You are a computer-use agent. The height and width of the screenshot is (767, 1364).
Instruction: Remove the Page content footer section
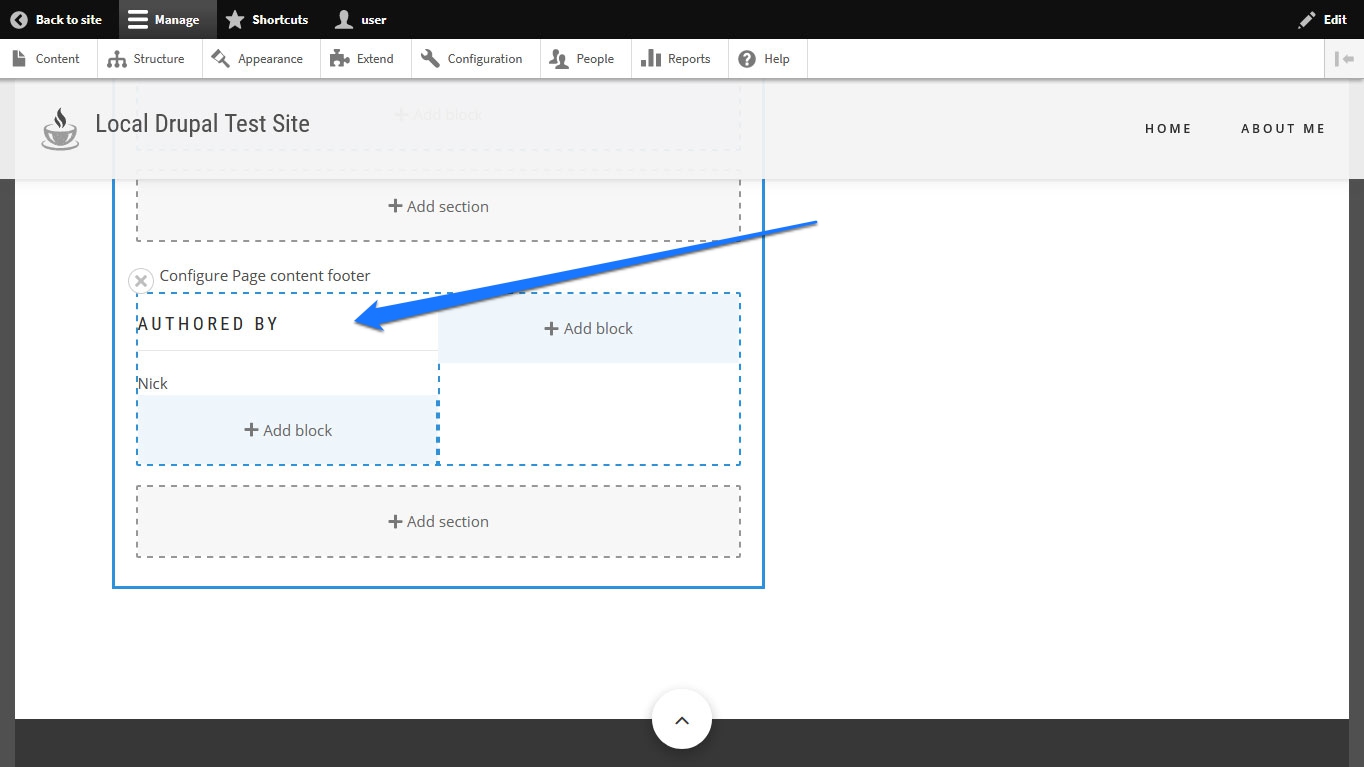point(141,281)
